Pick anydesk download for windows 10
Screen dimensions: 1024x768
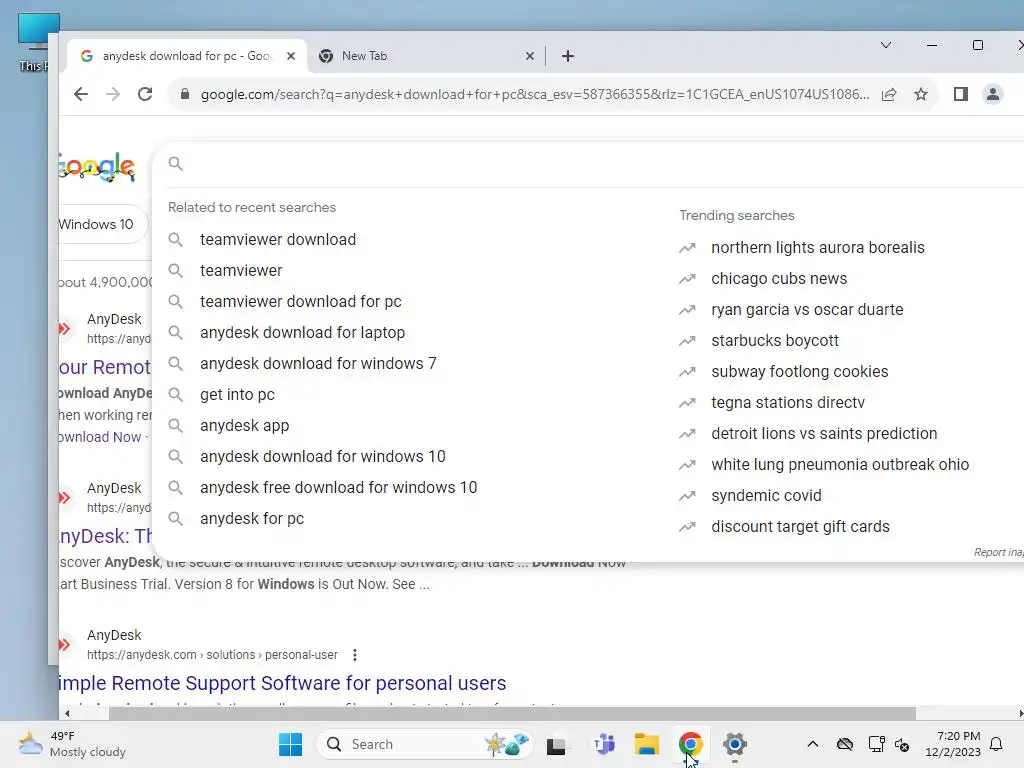point(323,456)
